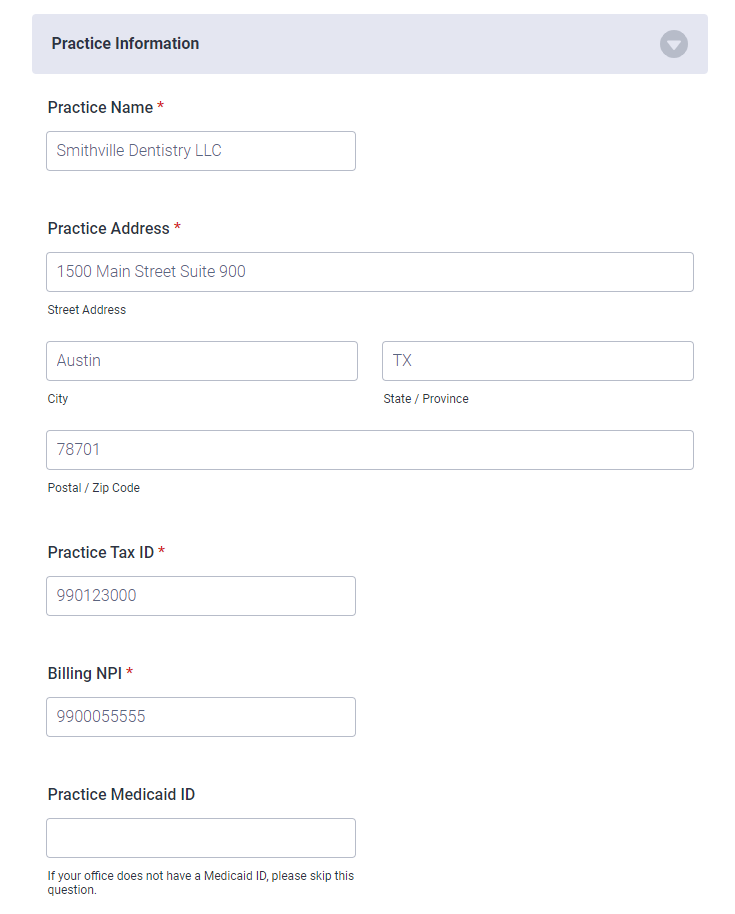Click the City sublabel text

[58, 399]
